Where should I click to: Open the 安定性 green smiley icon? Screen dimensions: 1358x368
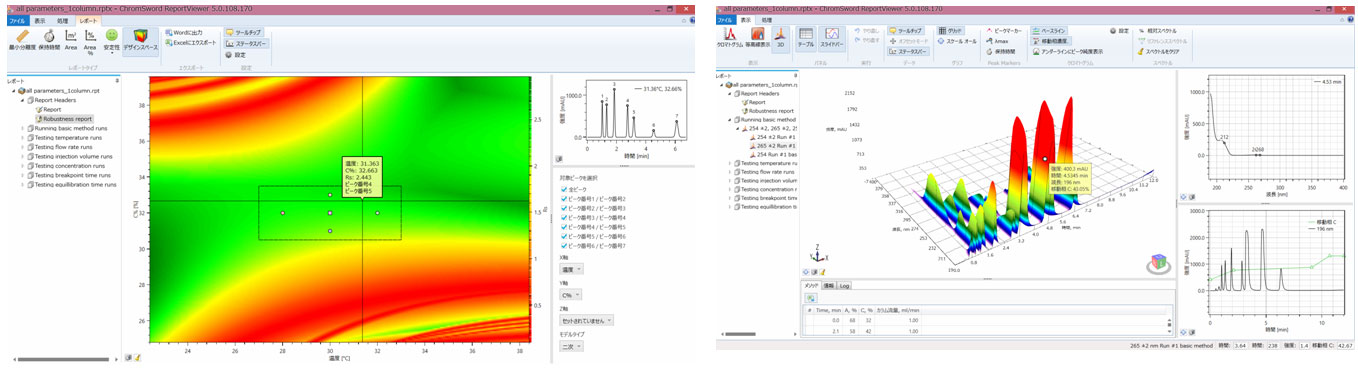111,40
